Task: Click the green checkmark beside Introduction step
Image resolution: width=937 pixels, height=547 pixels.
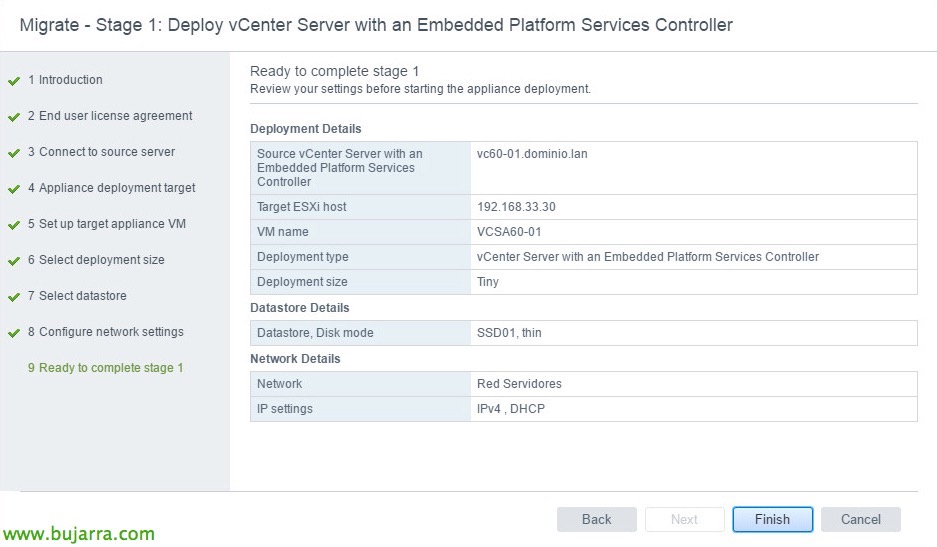Action: tap(14, 81)
